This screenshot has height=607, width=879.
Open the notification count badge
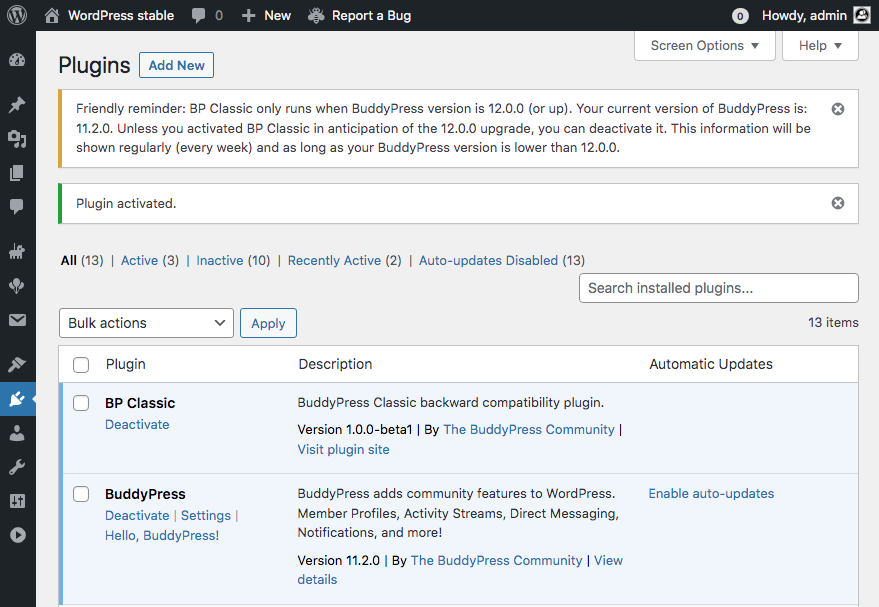pyautogui.click(x=740, y=16)
